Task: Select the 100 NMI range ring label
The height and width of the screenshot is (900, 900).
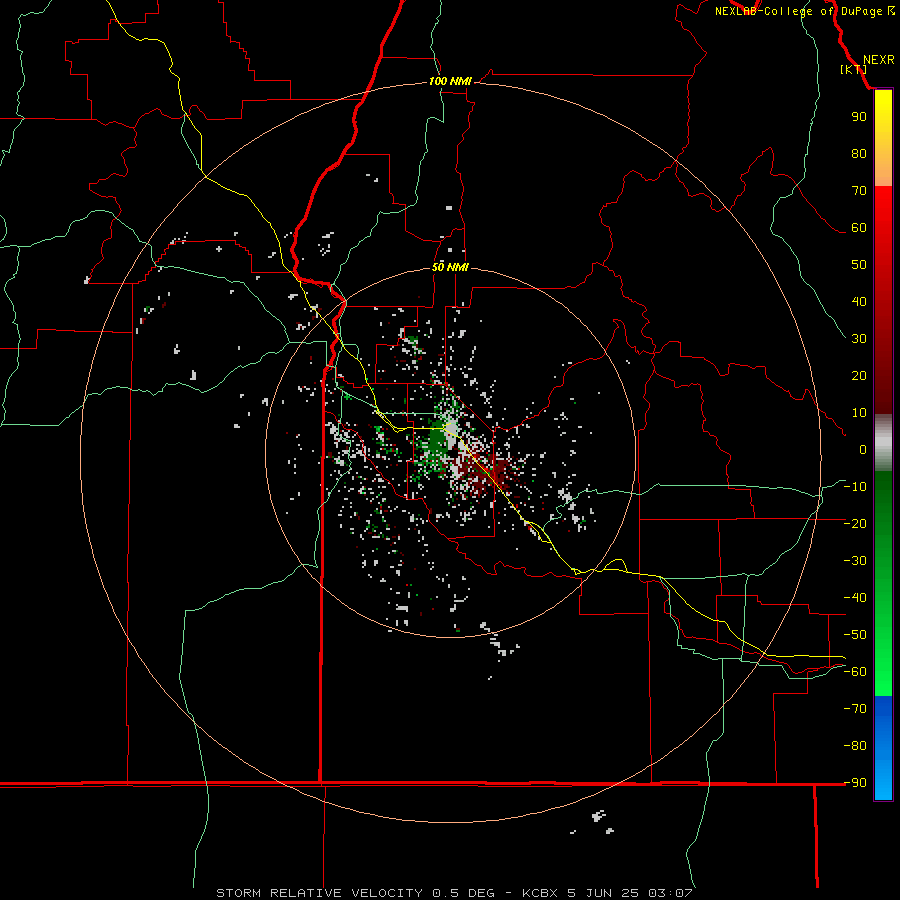Action: 450,82
